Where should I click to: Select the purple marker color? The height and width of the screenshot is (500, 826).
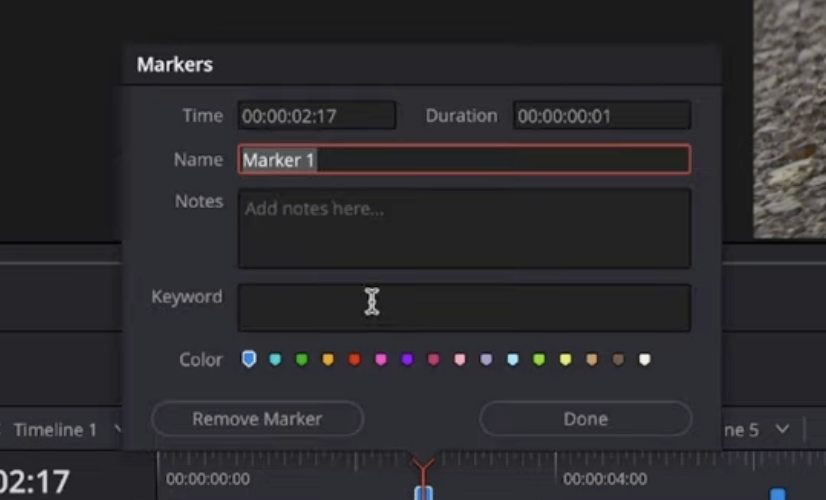coord(407,359)
